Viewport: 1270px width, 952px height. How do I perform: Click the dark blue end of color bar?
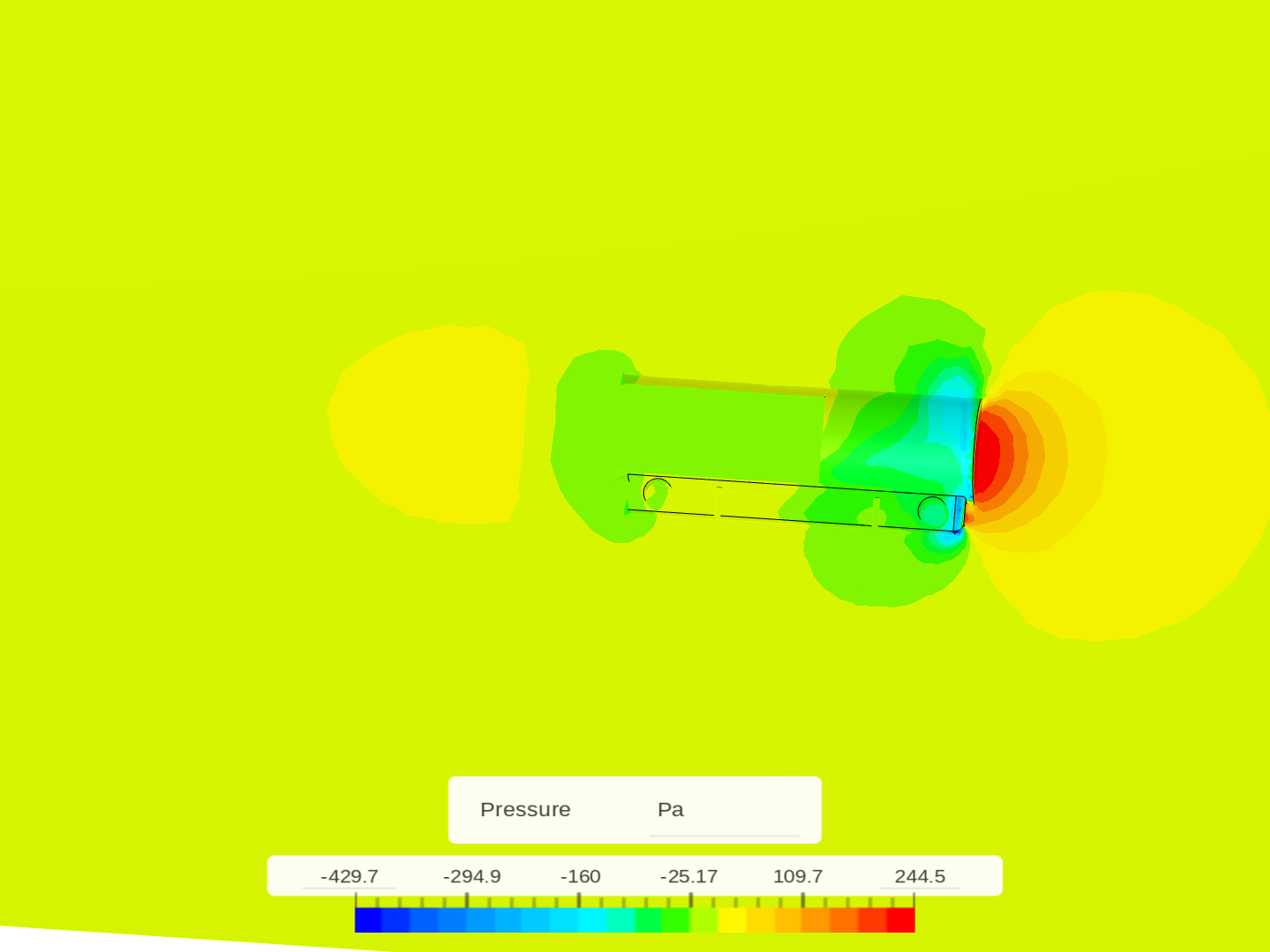point(369,920)
